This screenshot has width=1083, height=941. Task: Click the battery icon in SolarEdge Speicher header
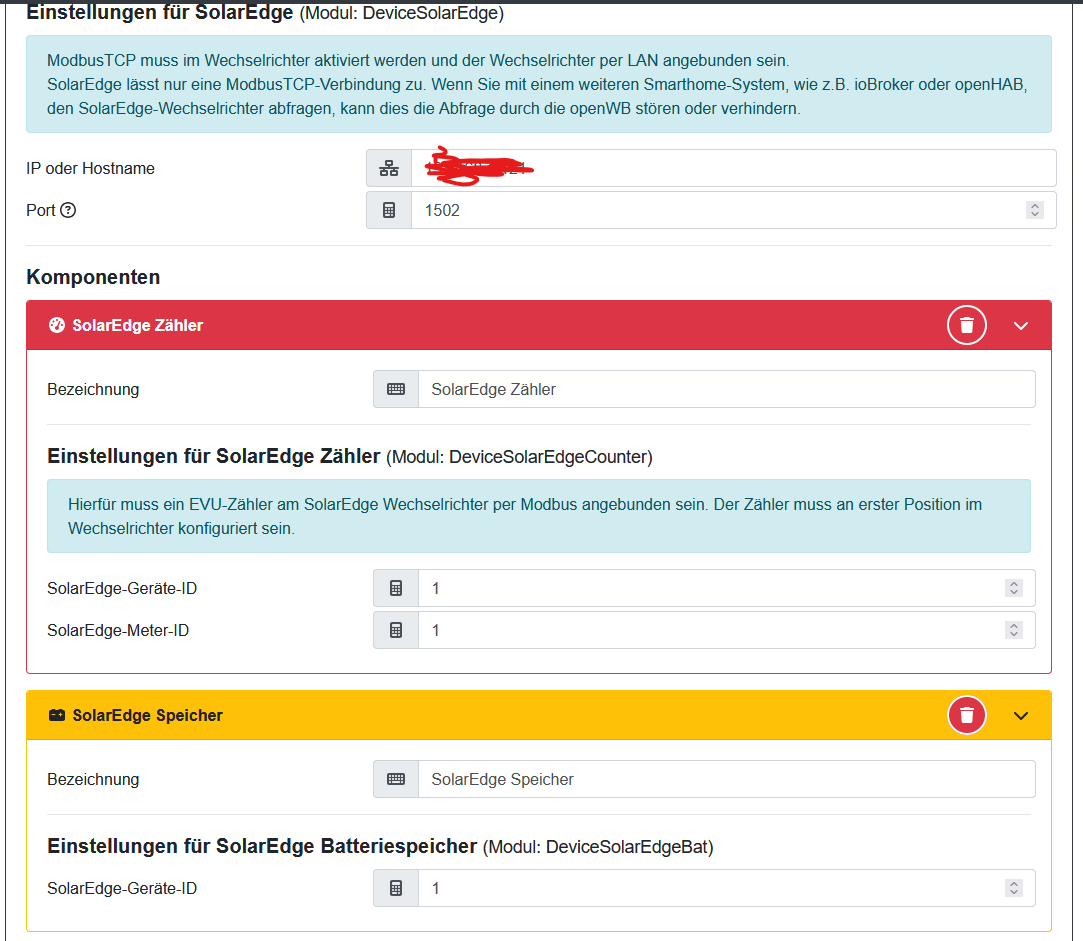tap(57, 715)
